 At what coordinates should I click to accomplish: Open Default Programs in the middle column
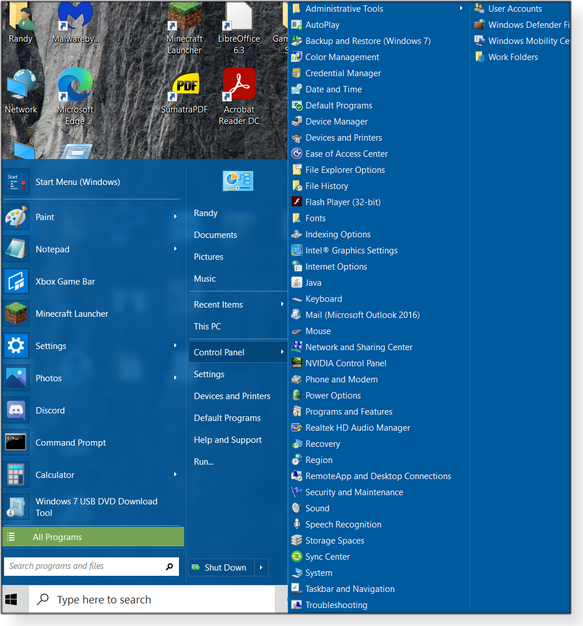(x=227, y=418)
